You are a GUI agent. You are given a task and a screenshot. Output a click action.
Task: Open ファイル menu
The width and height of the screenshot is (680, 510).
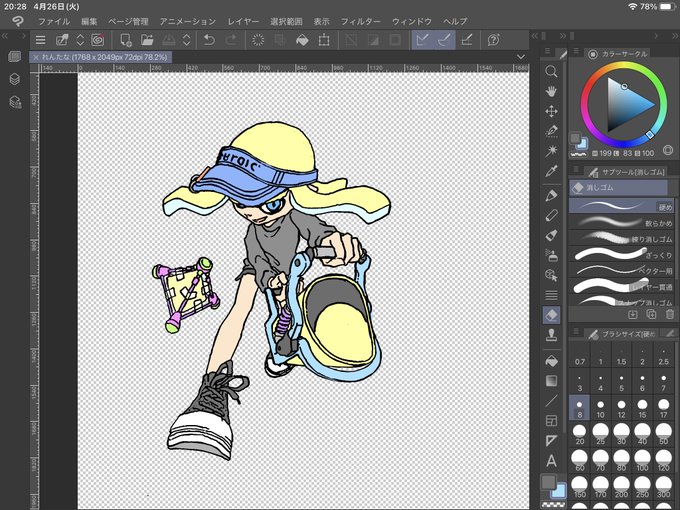pyautogui.click(x=54, y=21)
